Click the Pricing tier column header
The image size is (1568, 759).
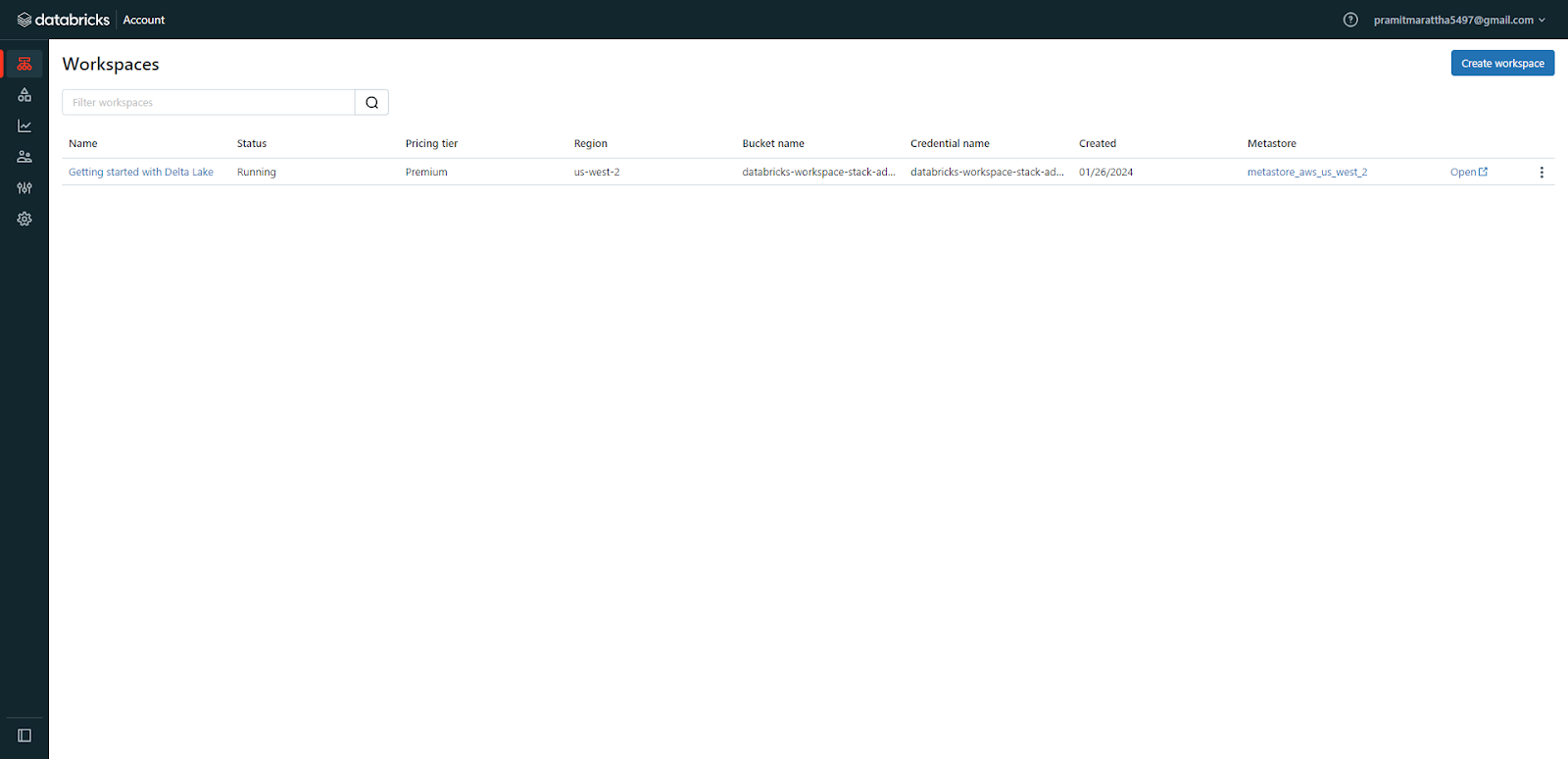432,143
